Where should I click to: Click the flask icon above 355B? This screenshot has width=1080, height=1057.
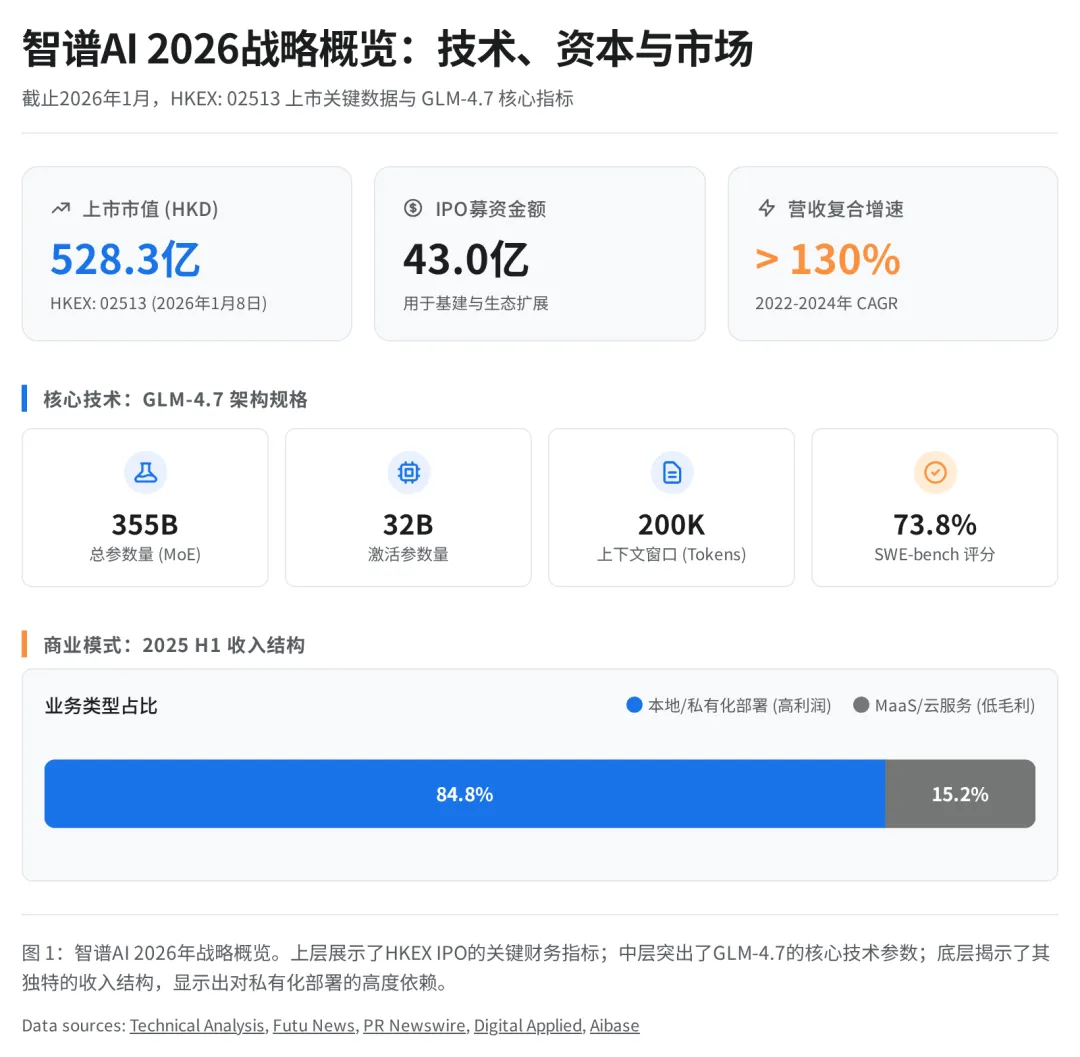click(x=145, y=472)
